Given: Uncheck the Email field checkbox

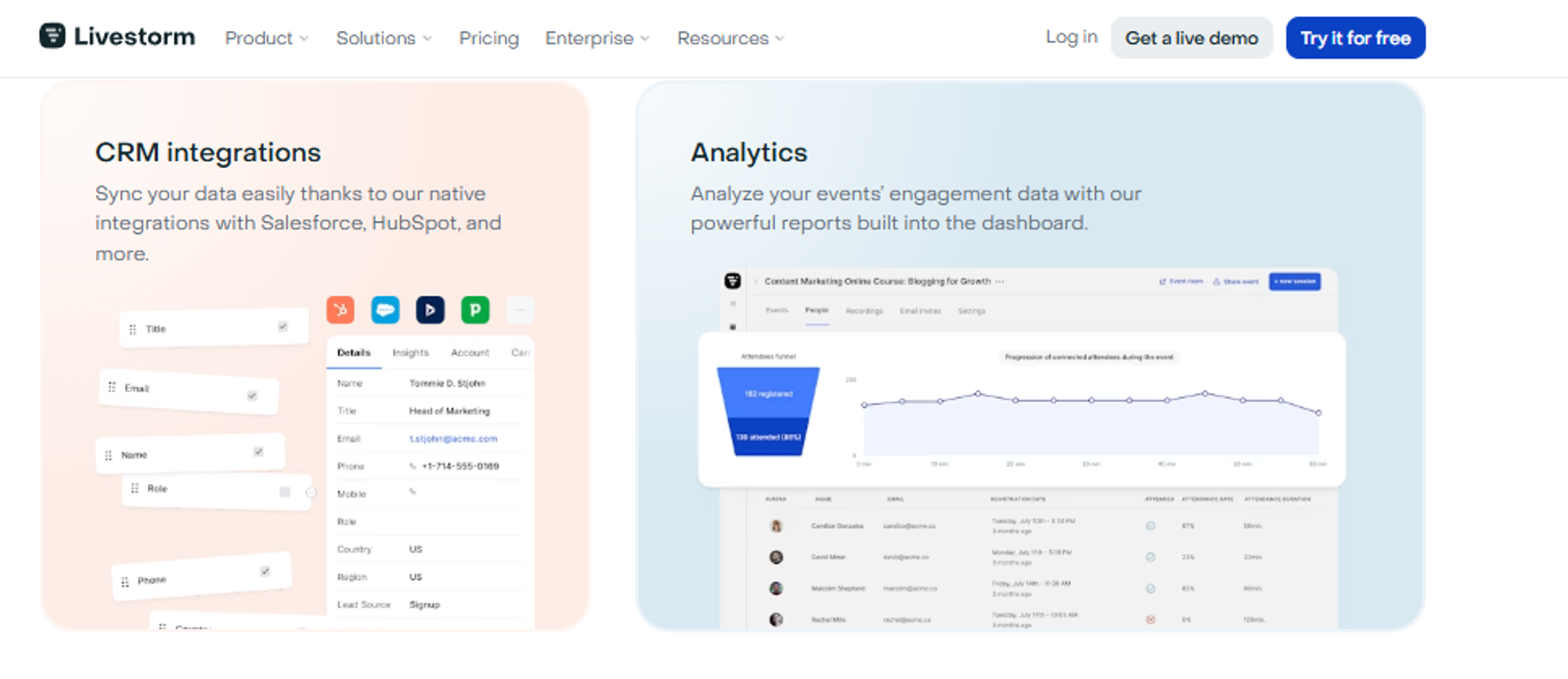Looking at the screenshot, I should pyautogui.click(x=252, y=395).
